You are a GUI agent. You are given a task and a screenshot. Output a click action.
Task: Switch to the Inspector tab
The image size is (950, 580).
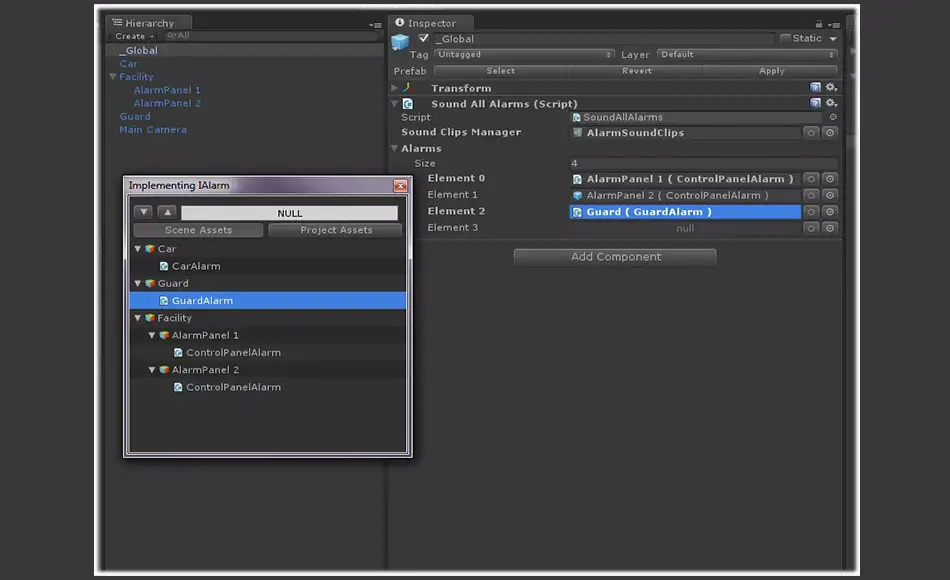tap(431, 23)
